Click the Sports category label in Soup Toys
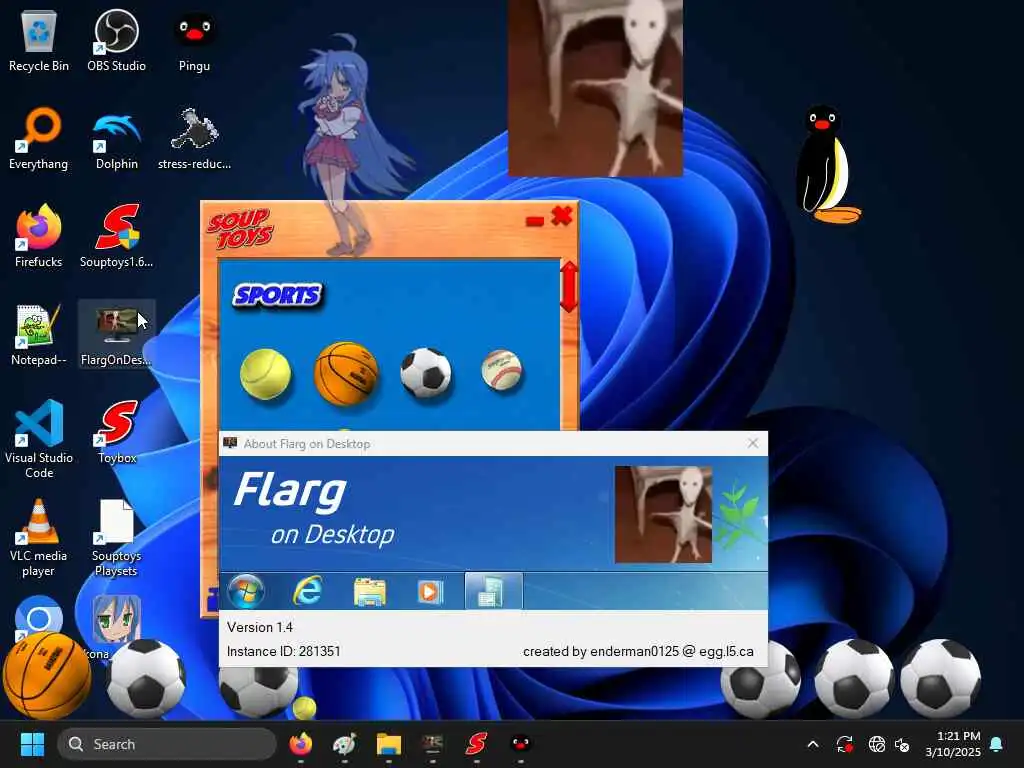Image resolution: width=1024 pixels, height=768 pixels. 278,295
